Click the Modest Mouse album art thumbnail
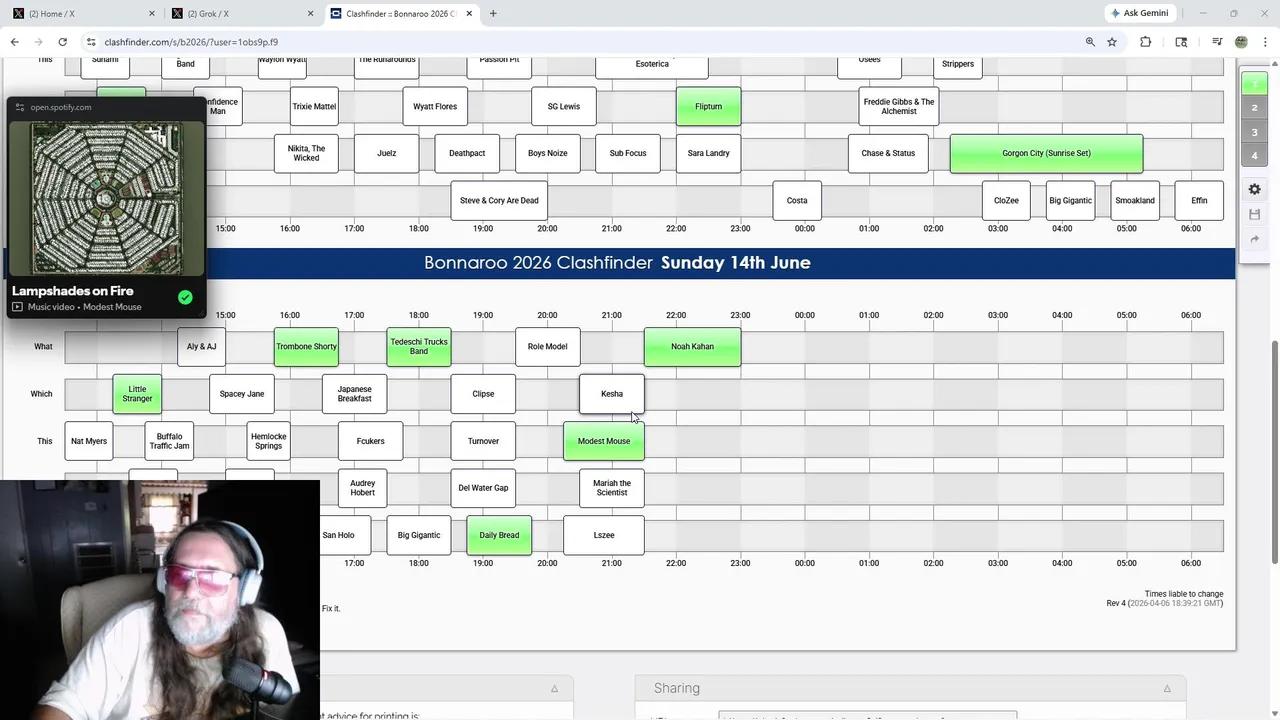Screen dimensions: 1280x720 [x=106, y=197]
